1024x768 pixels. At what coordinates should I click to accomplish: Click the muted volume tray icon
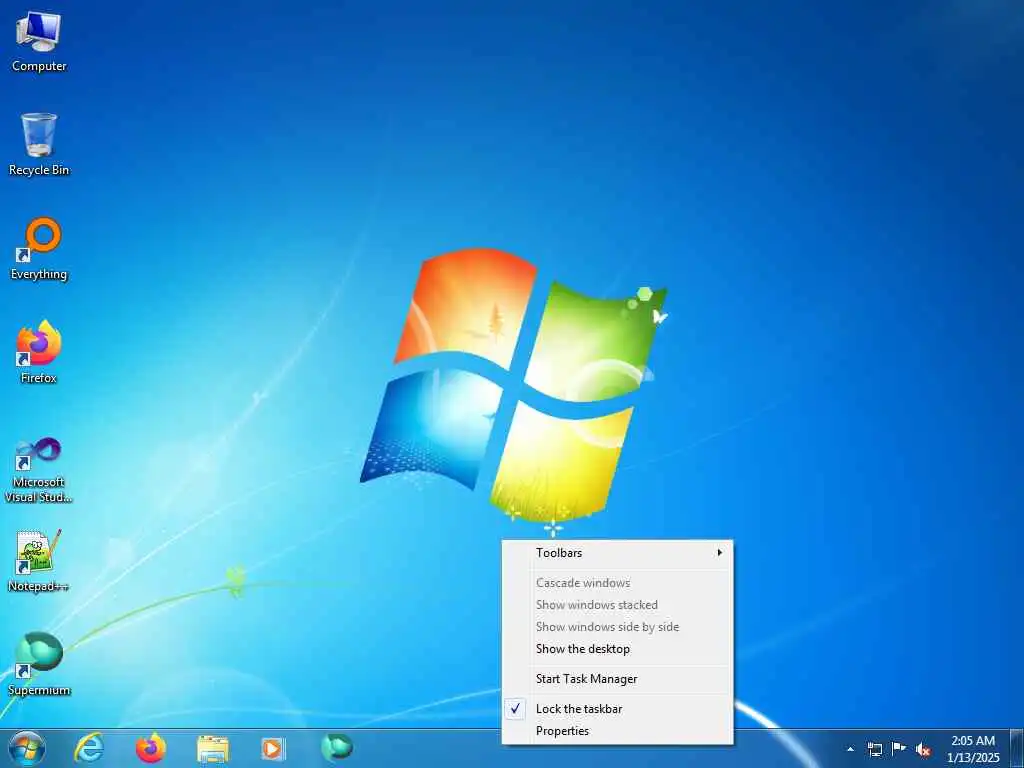click(923, 750)
